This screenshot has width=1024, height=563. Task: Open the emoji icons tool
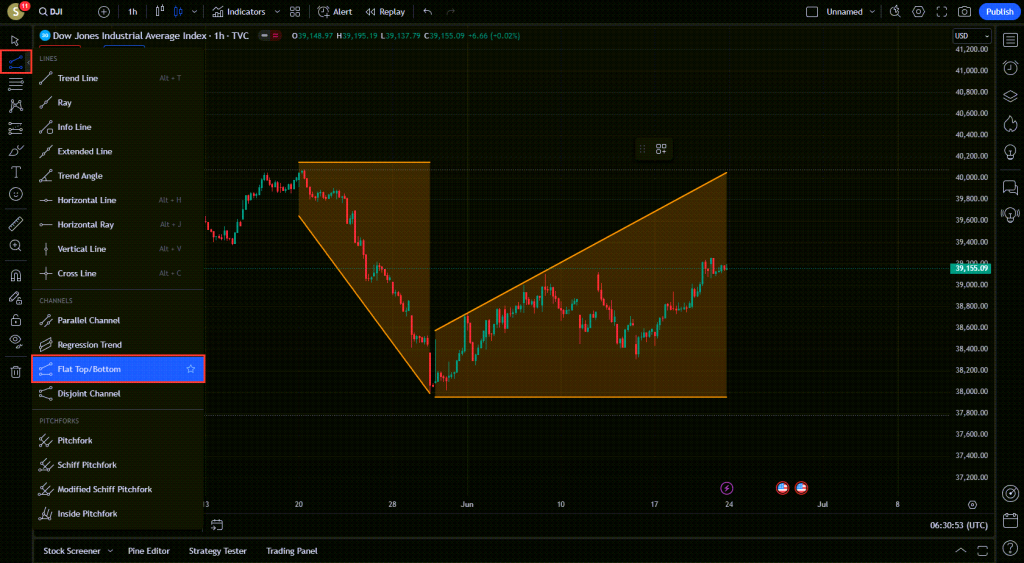pos(16,194)
